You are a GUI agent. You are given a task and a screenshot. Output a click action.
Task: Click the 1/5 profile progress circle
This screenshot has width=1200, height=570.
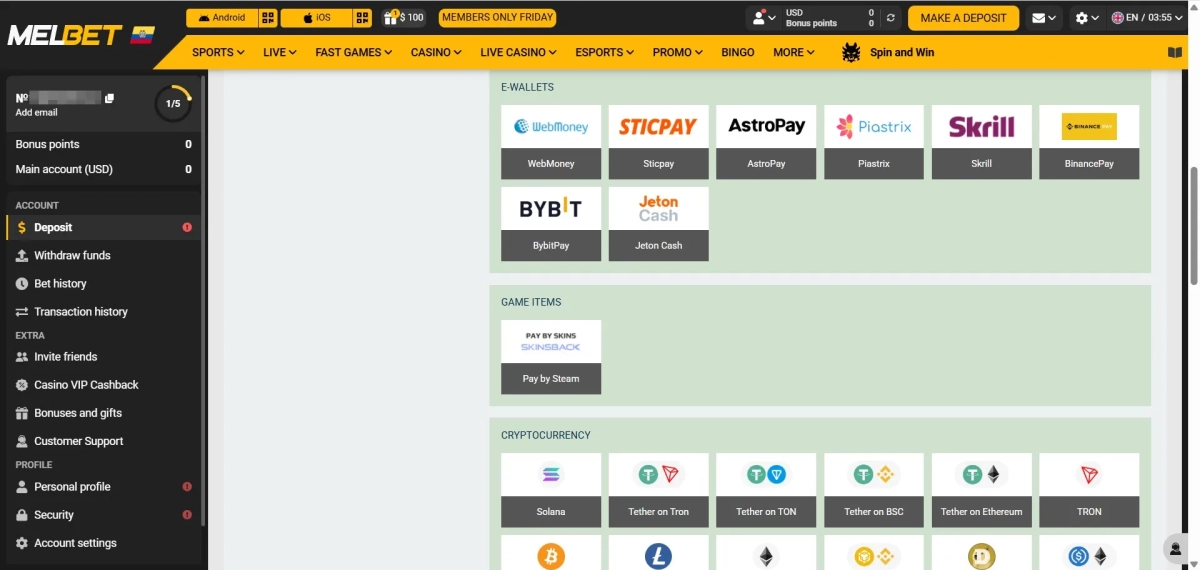point(173,103)
